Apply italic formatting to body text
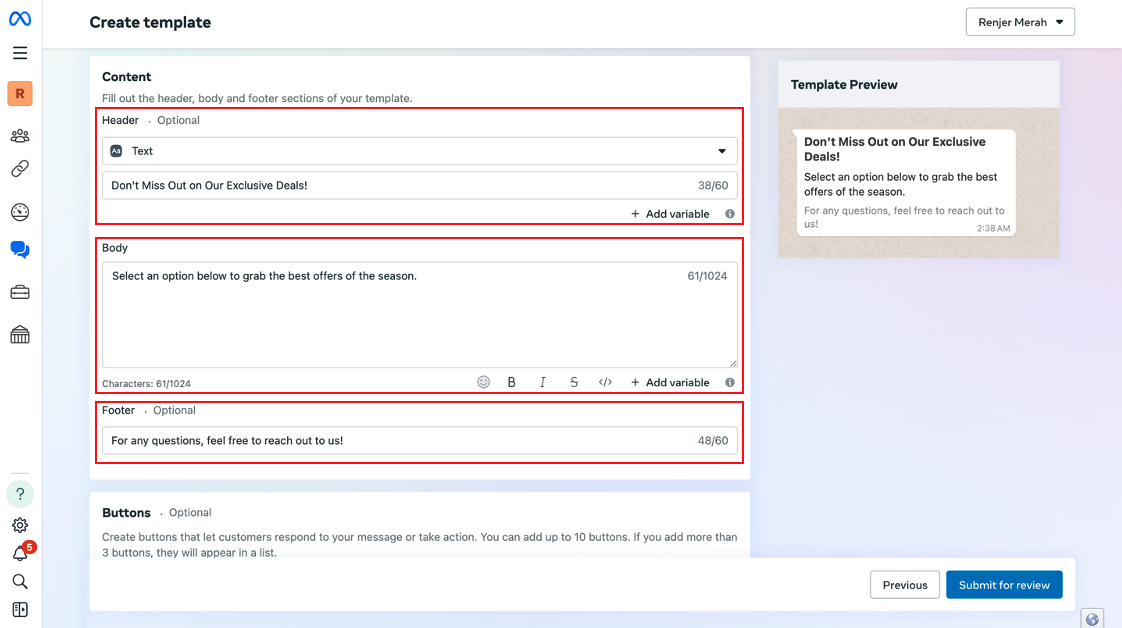 tap(542, 382)
